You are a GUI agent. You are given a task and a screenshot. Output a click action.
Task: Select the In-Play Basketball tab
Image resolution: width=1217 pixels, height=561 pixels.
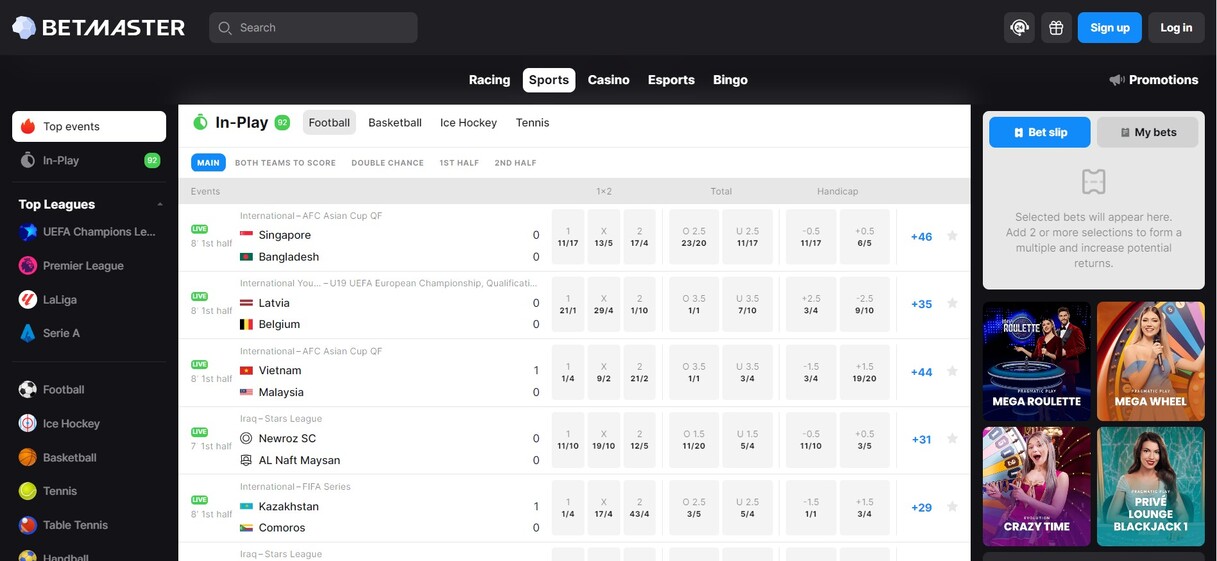(x=395, y=123)
